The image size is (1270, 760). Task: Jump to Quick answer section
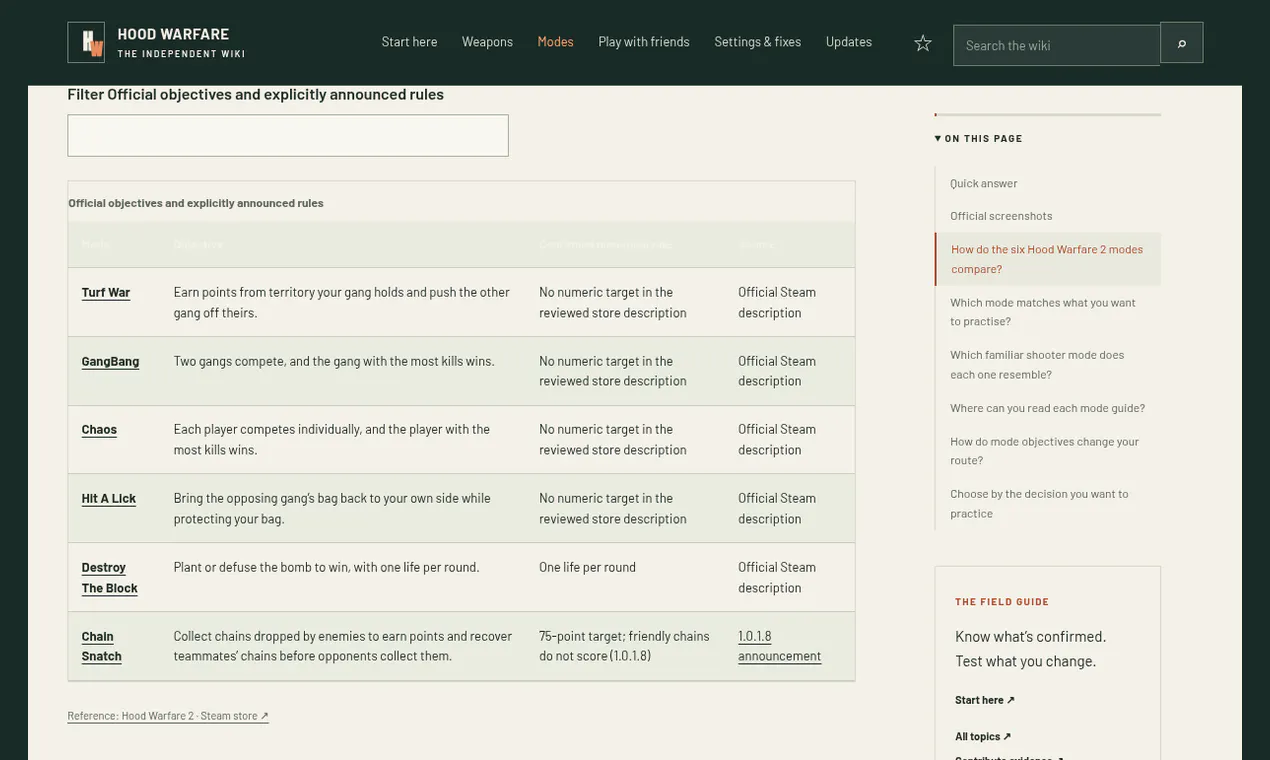click(x=984, y=183)
